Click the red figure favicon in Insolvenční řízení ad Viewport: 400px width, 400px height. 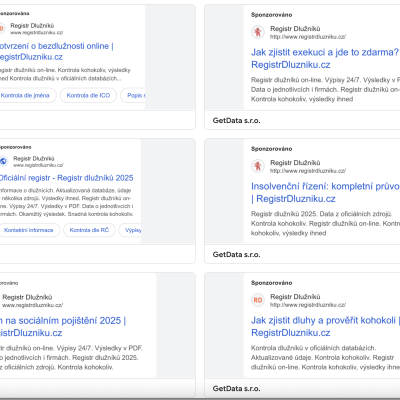click(257, 166)
